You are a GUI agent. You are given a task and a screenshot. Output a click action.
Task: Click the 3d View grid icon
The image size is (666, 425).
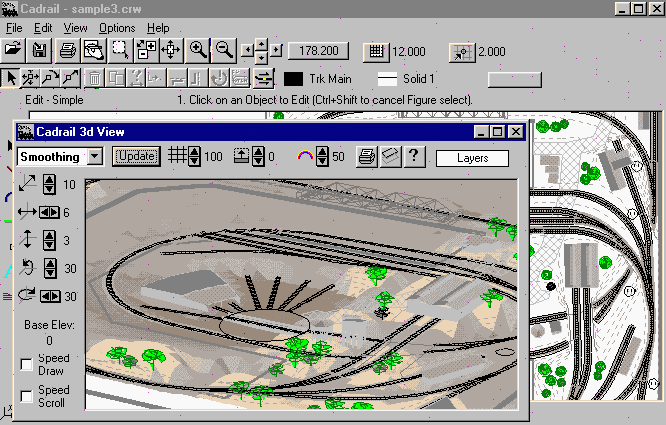[176, 155]
